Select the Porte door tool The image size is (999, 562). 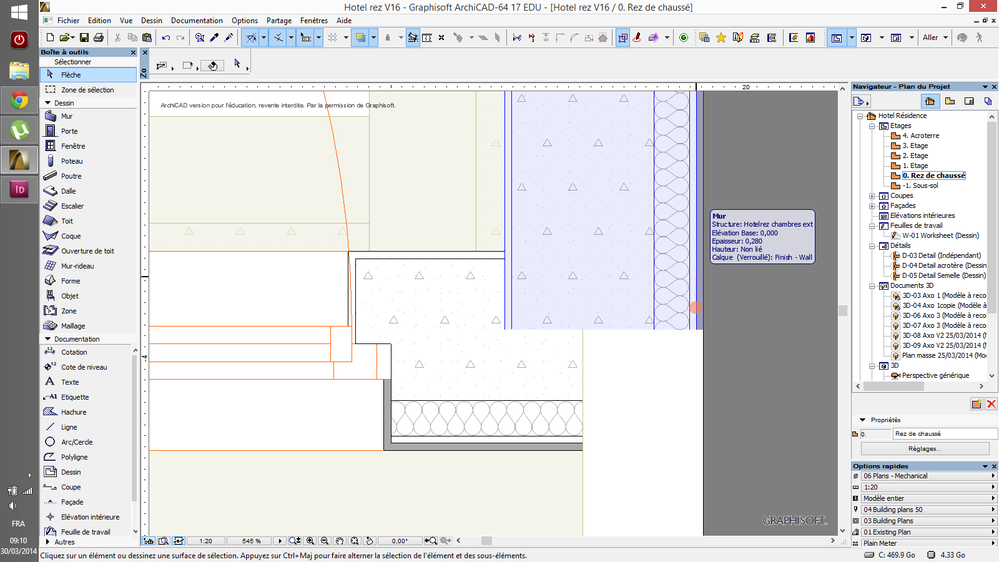(x=68, y=131)
